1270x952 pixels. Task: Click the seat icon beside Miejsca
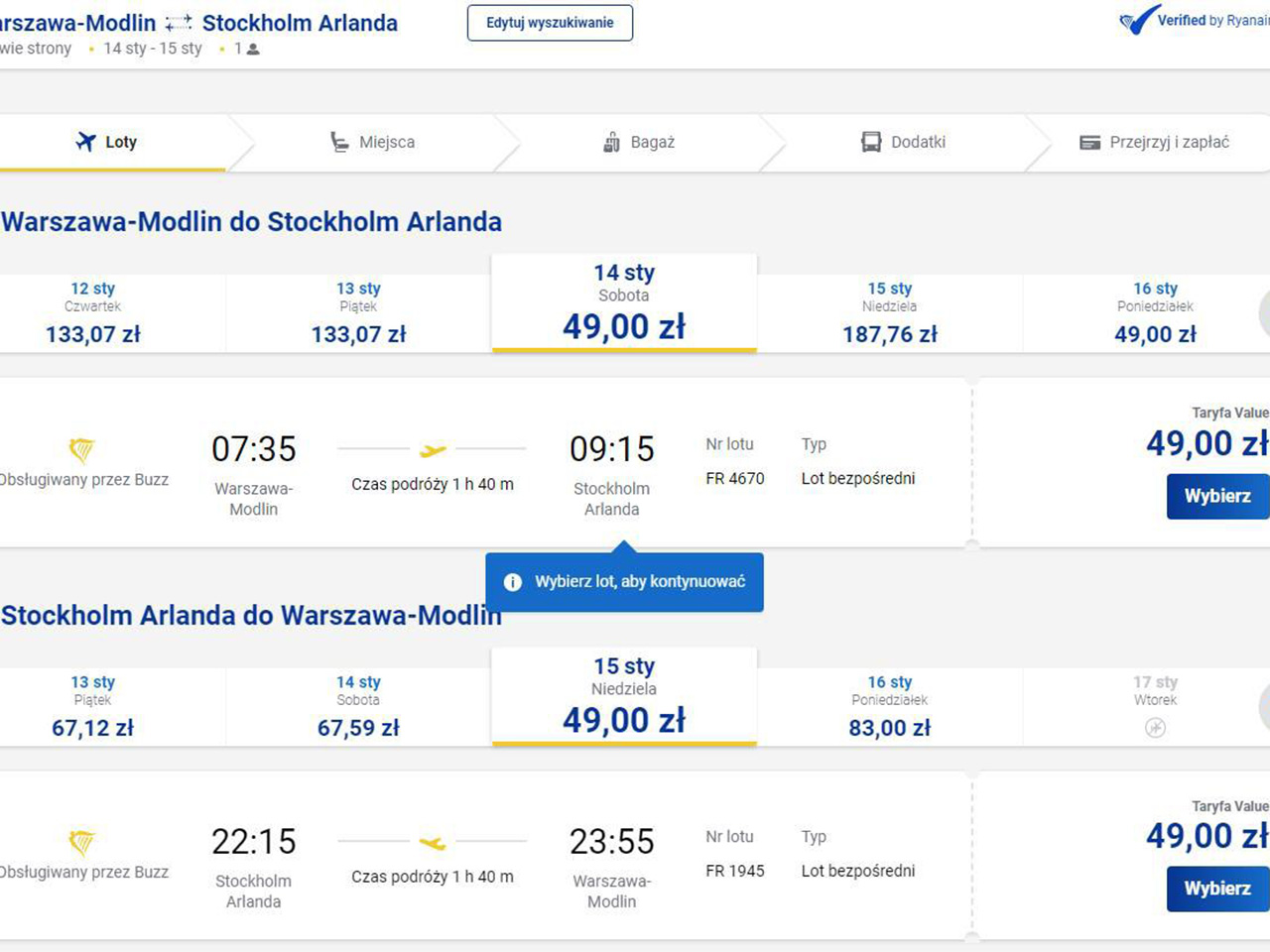[339, 142]
